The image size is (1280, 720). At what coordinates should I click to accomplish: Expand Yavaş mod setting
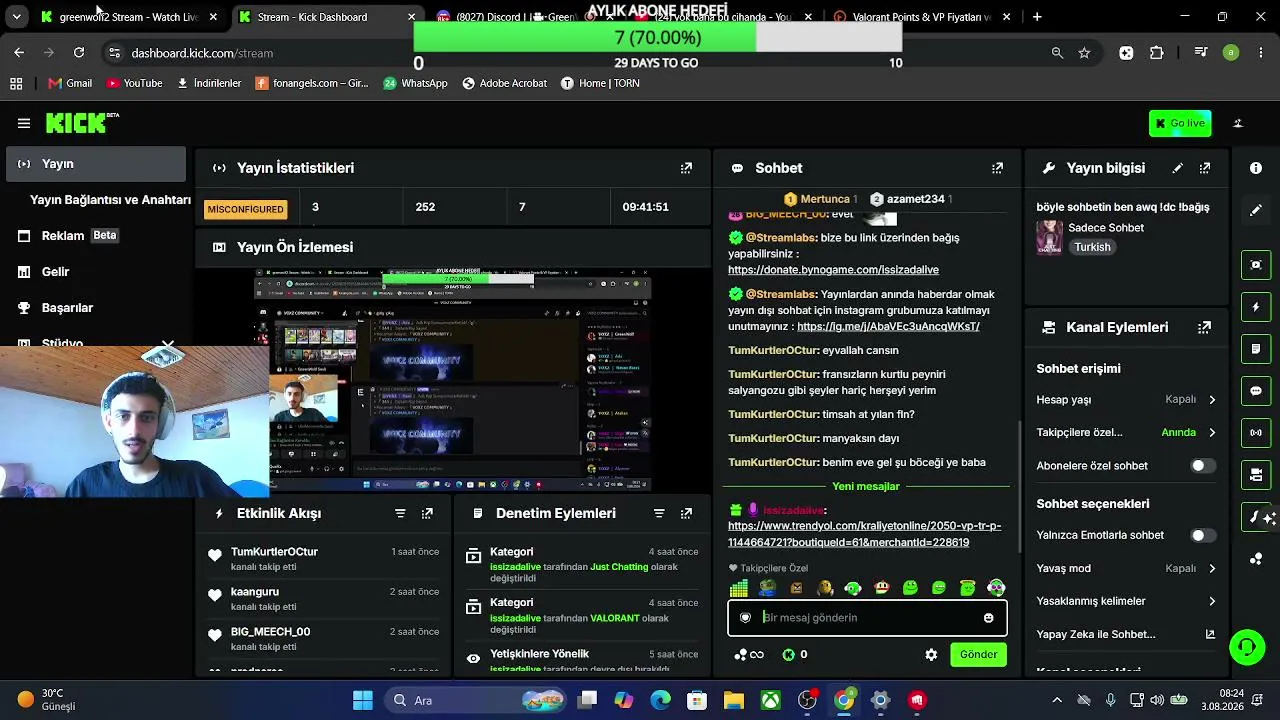pyautogui.click(x=1126, y=569)
